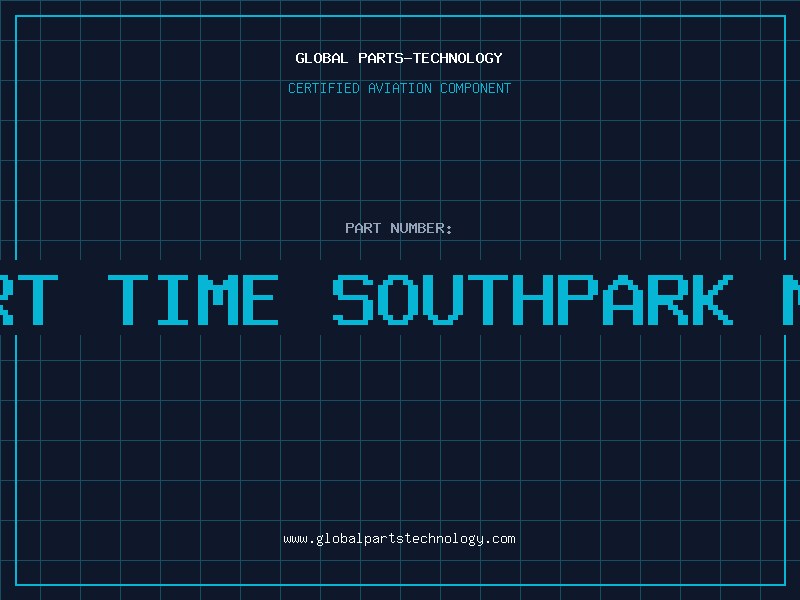800x600 pixels.
Task: Click the large word TIME
Action: coord(193,300)
